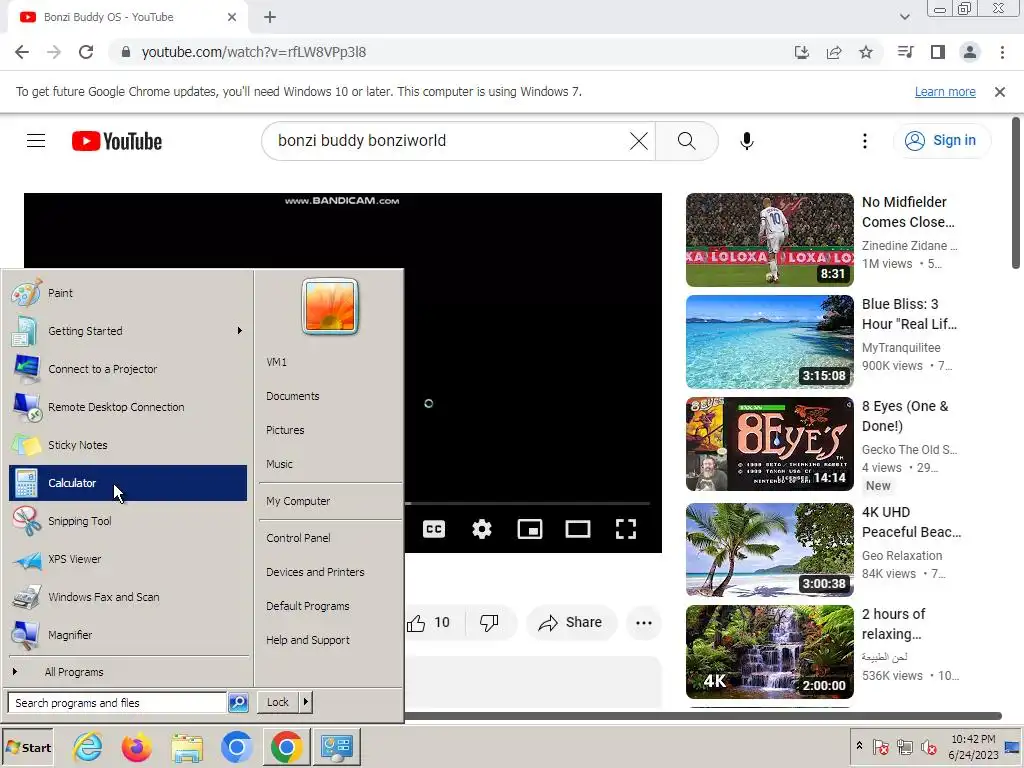This screenshot has height=768, width=1024.
Task: Open YouTube settings three-dot menu
Action: click(x=865, y=140)
